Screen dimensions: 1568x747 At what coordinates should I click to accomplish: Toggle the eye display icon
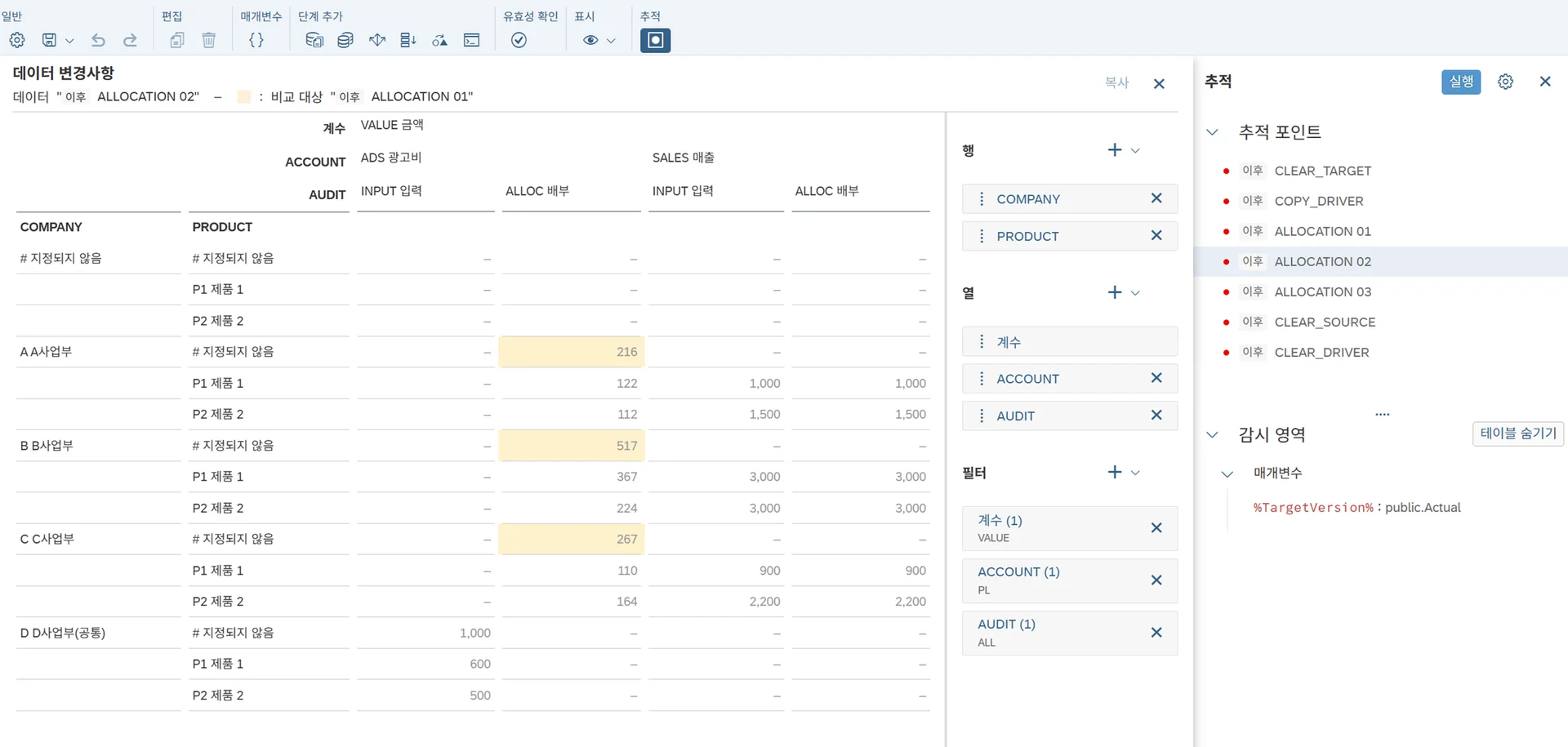[x=590, y=40]
